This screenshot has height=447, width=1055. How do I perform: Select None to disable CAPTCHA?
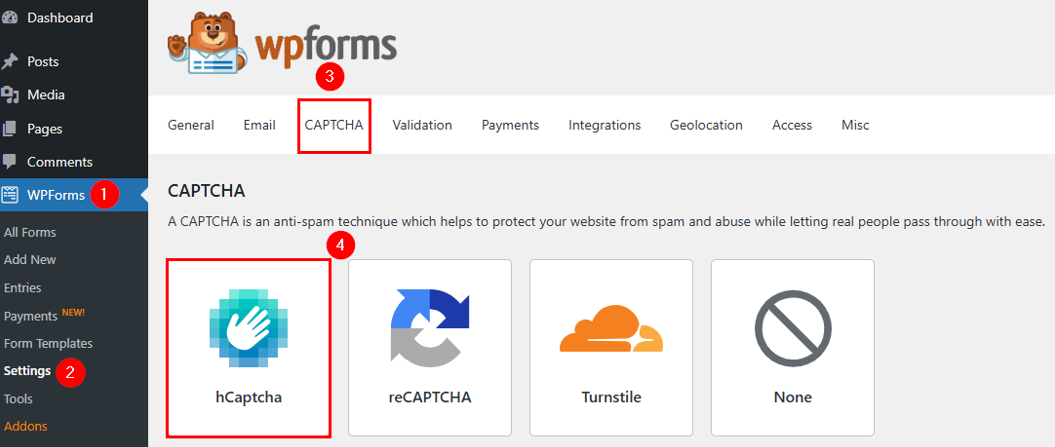(x=792, y=347)
